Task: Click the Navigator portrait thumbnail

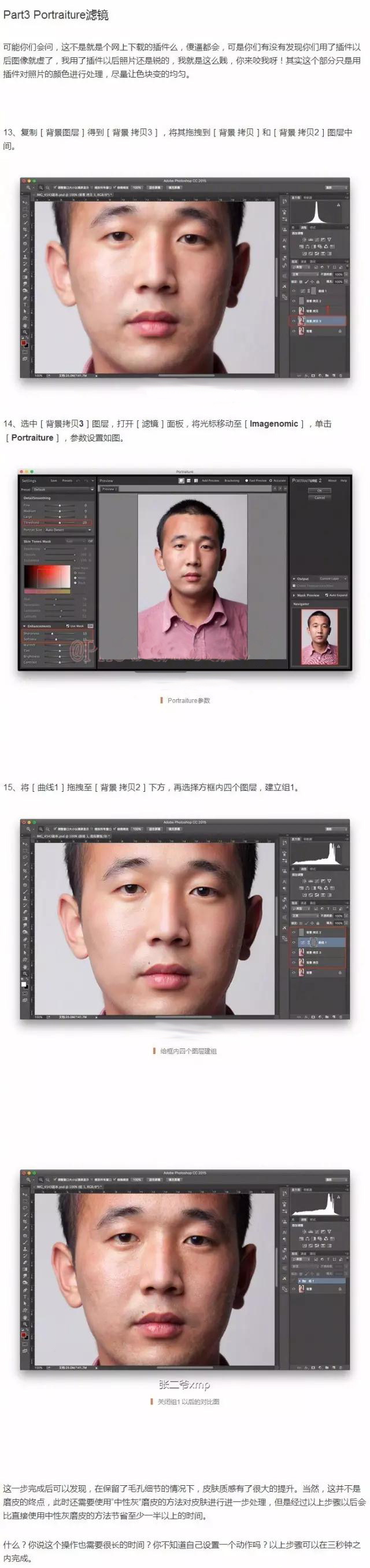Action: pos(320,636)
